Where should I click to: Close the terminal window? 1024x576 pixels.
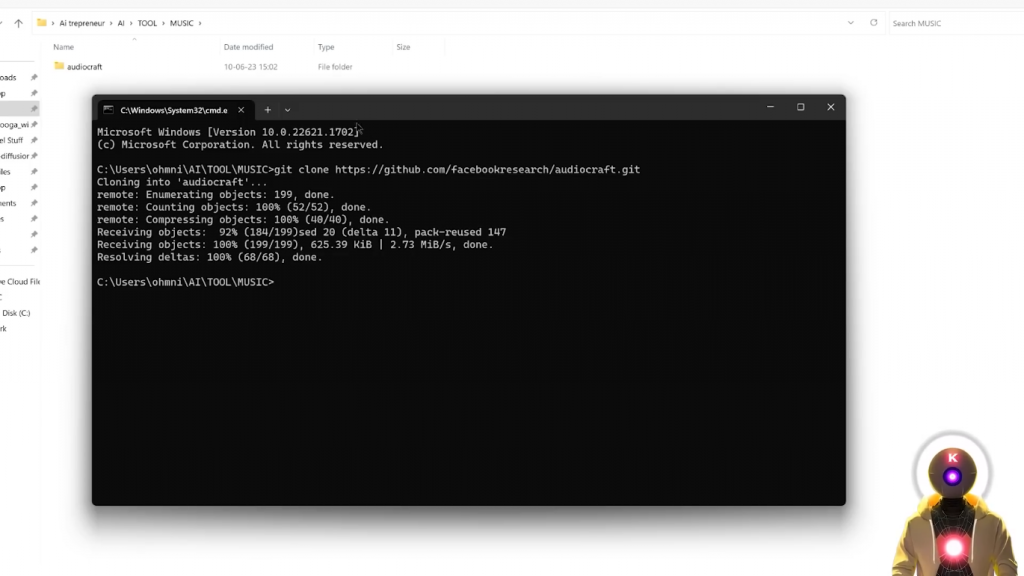pyautogui.click(x=831, y=107)
